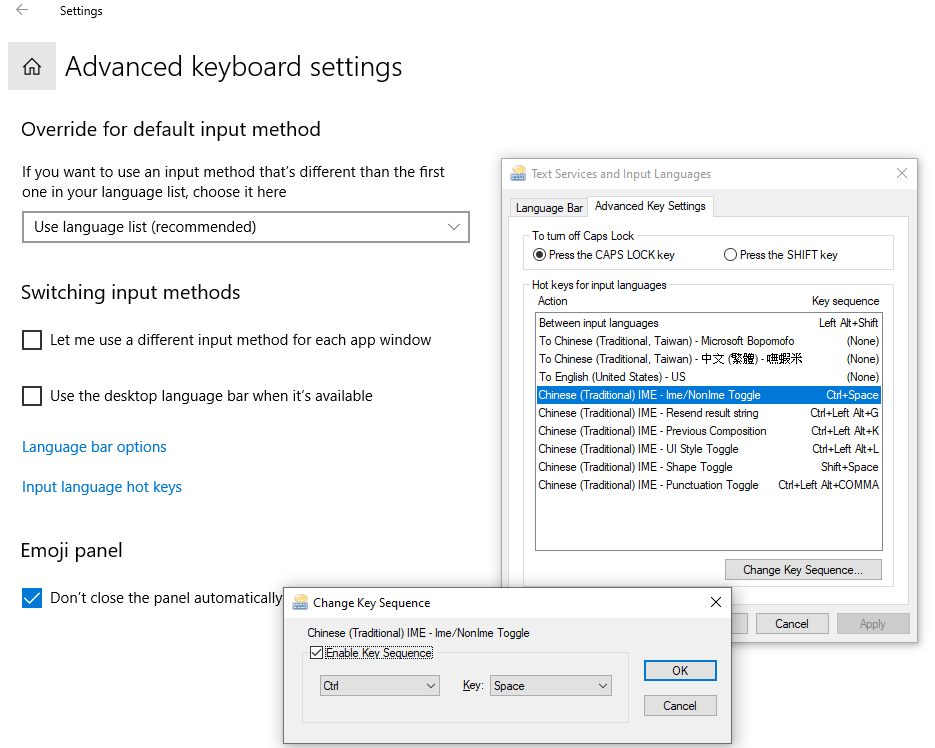
Task: Switch to the Language Bar tab
Action: (549, 208)
